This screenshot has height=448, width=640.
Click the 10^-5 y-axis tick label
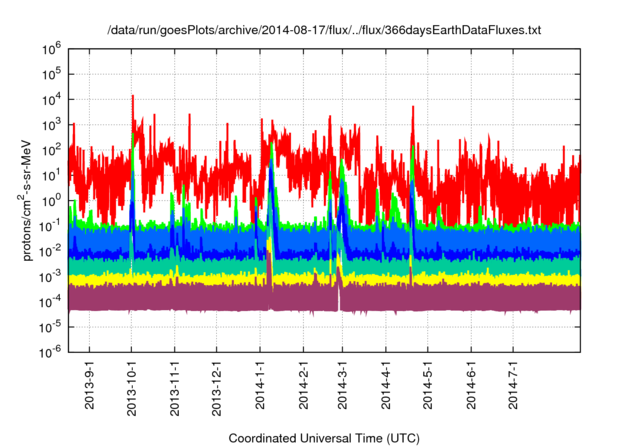coord(50,327)
